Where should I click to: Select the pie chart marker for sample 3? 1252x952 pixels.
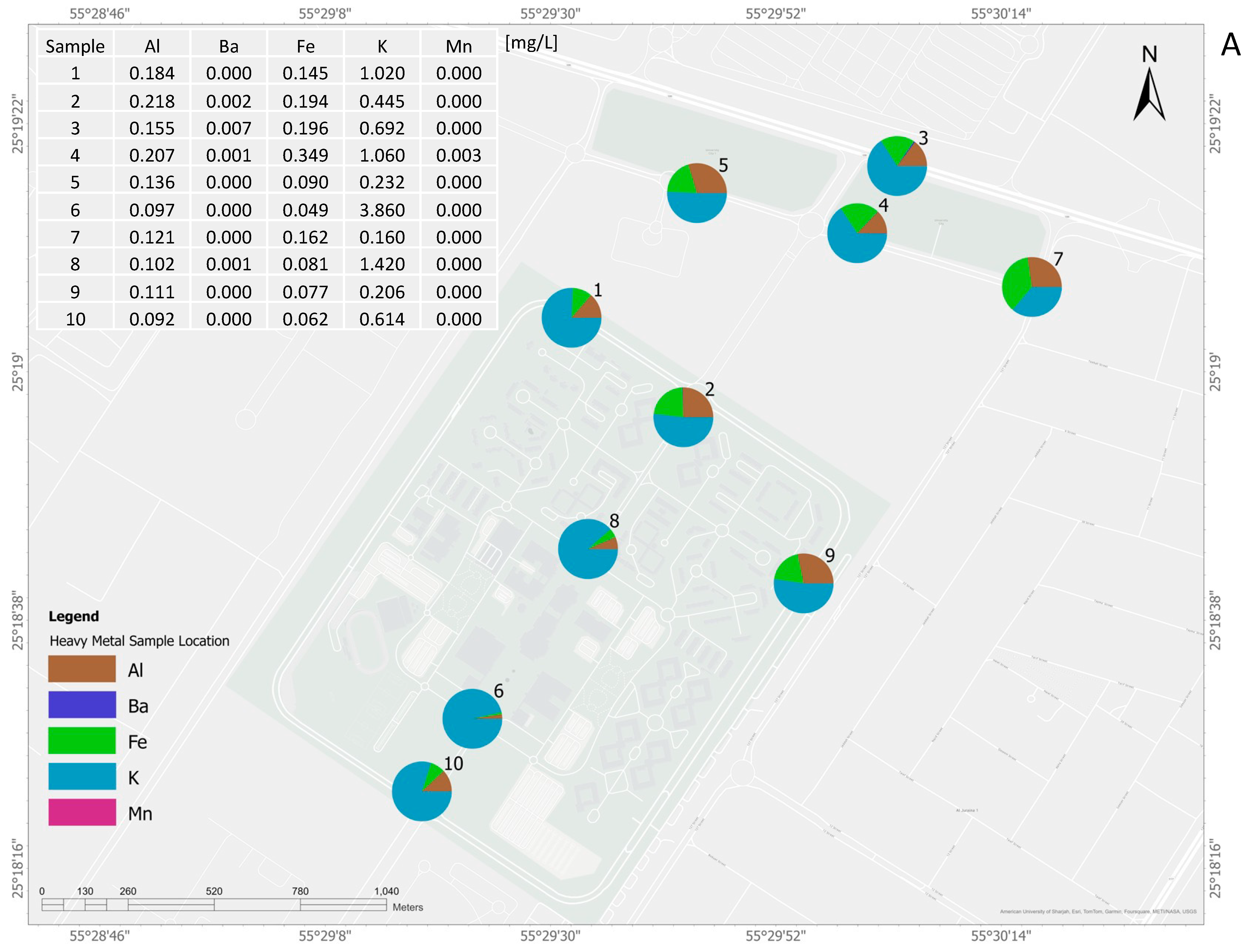(x=897, y=166)
